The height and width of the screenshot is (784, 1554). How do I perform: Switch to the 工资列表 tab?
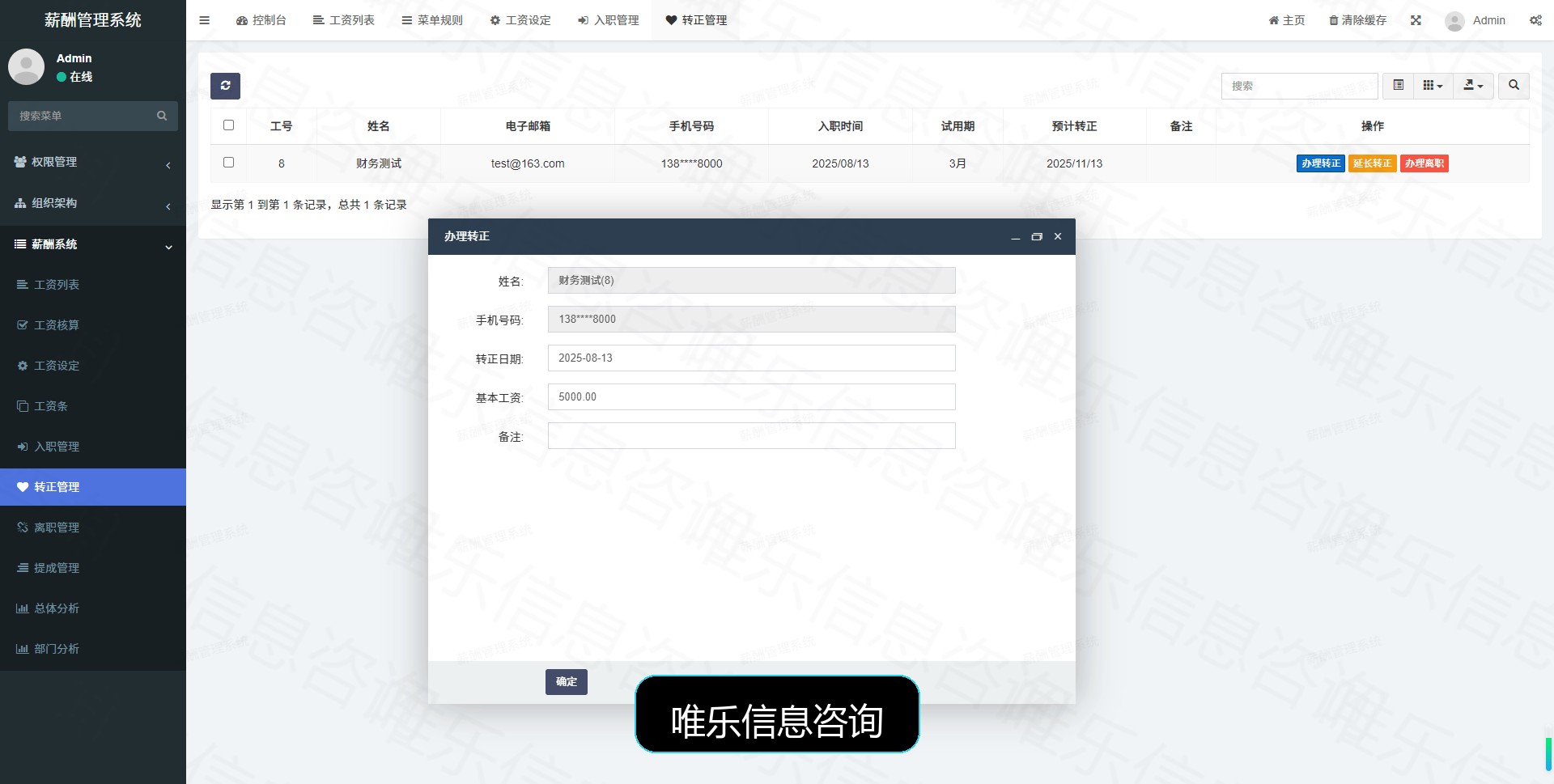pyautogui.click(x=343, y=20)
